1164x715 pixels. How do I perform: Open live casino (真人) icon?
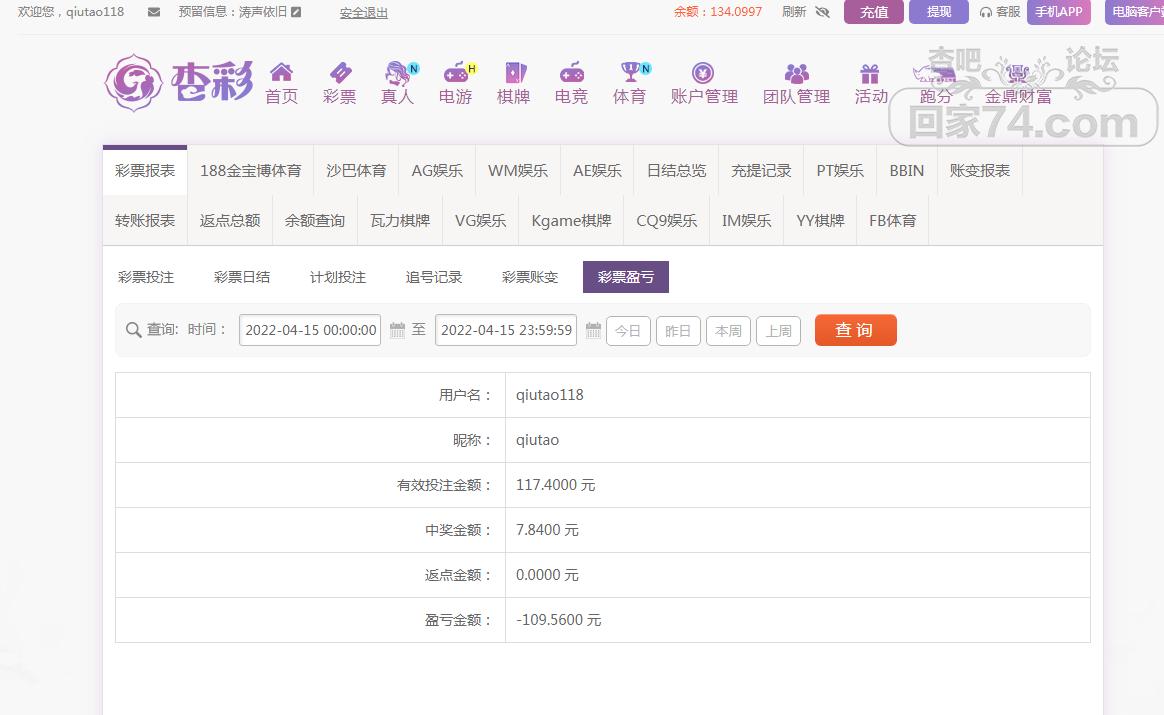(x=398, y=73)
